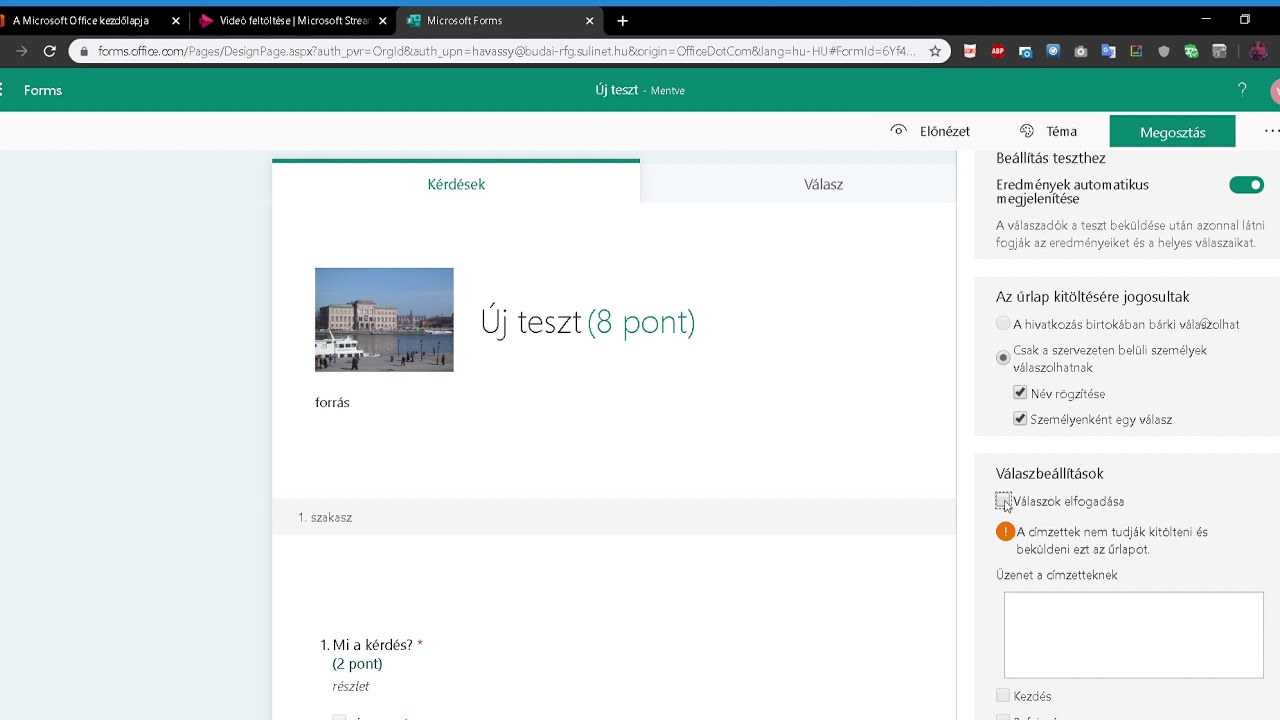Enable the Kezdés start date checkbox
This screenshot has height=720, width=1280.
click(x=1003, y=695)
